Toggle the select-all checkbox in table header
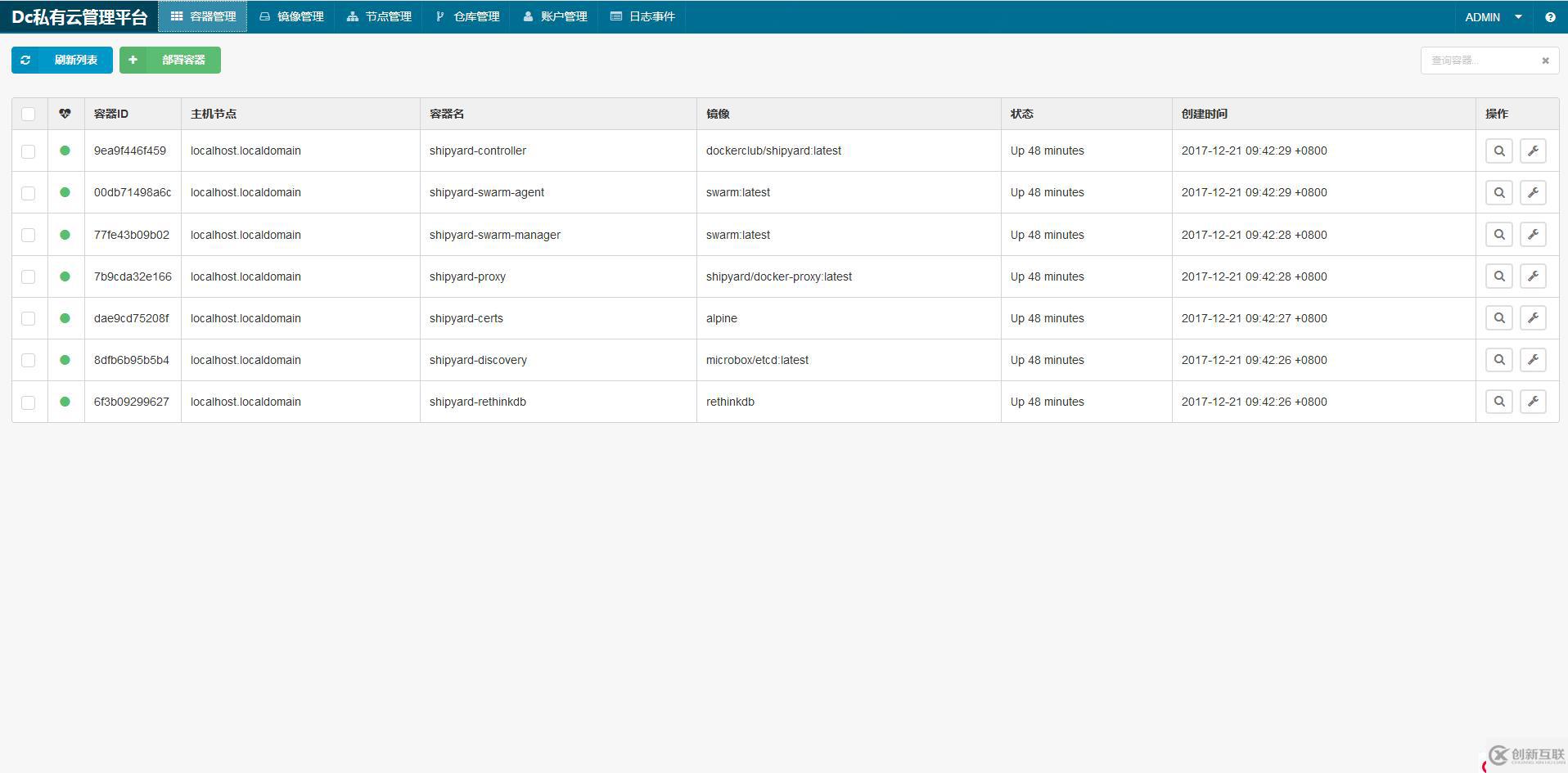Viewport: 1568px width, 773px height. [x=29, y=115]
